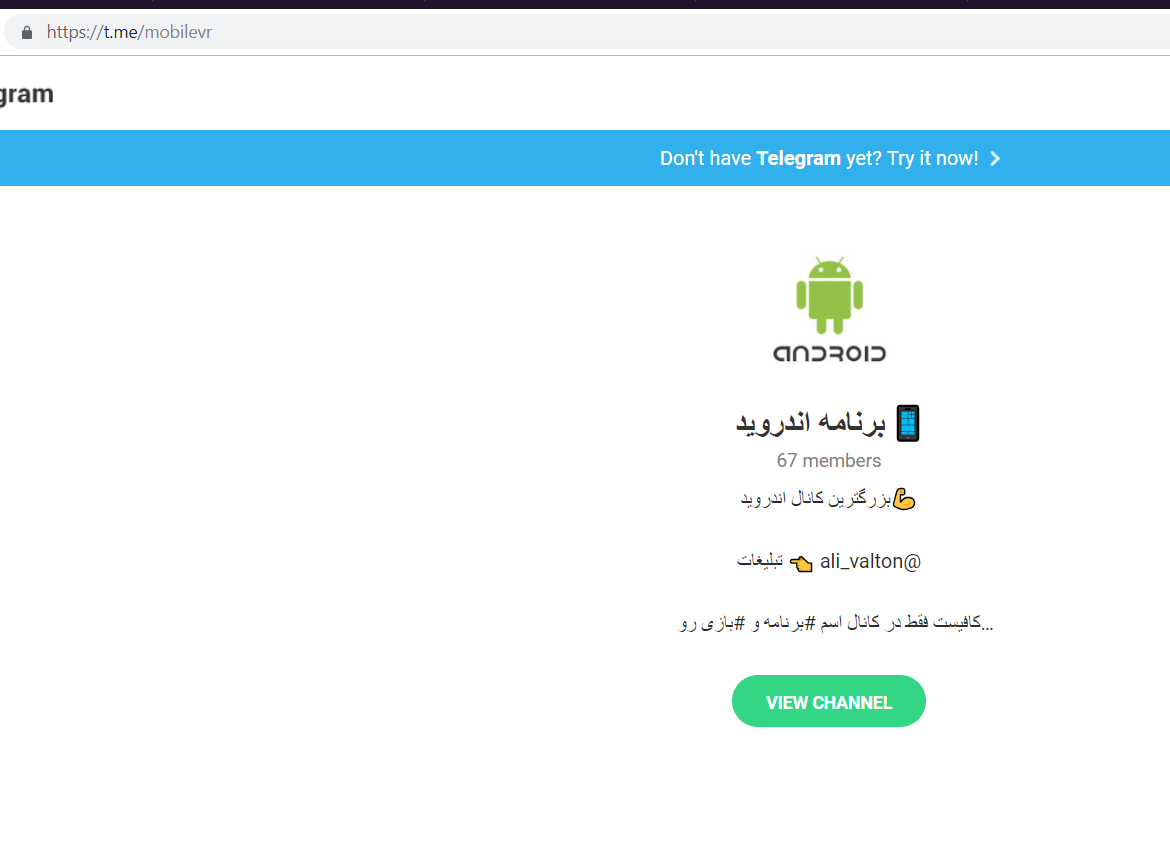Image resolution: width=1170 pixels, height=860 pixels.
Task: Click the #بازی hashtag in the description
Action: tap(720, 624)
